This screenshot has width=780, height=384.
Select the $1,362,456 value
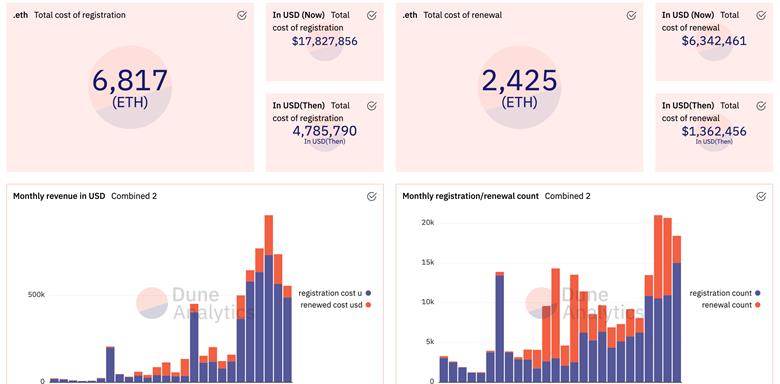pyautogui.click(x=714, y=131)
